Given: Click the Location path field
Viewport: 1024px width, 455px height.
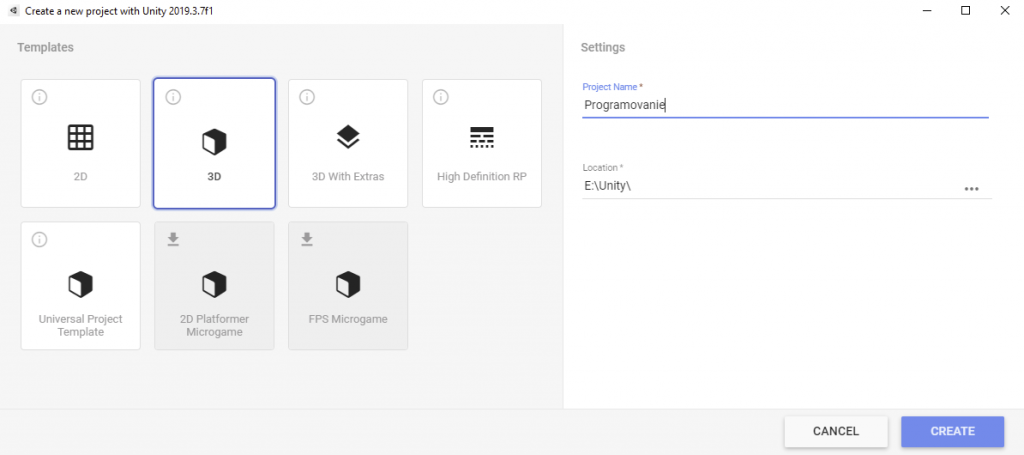Looking at the screenshot, I should (771, 187).
